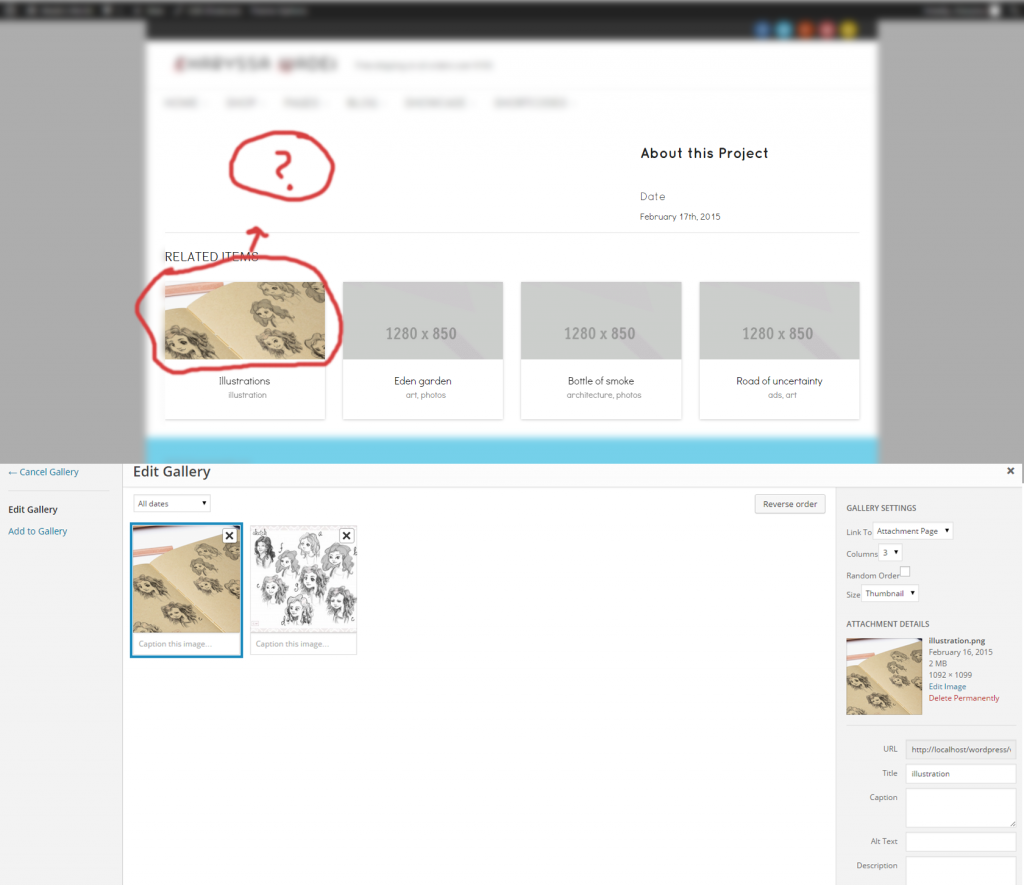Click the orange social icon in the header
The width and height of the screenshot is (1024, 885).
click(x=806, y=30)
